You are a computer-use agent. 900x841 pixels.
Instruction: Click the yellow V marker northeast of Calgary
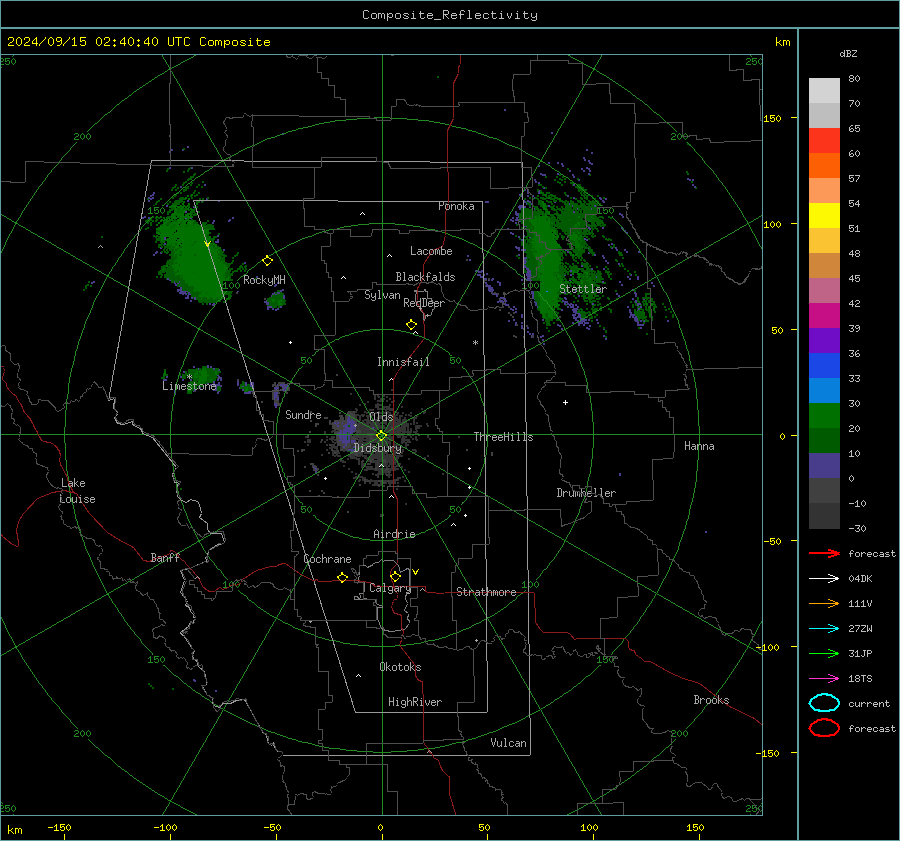coord(416,572)
